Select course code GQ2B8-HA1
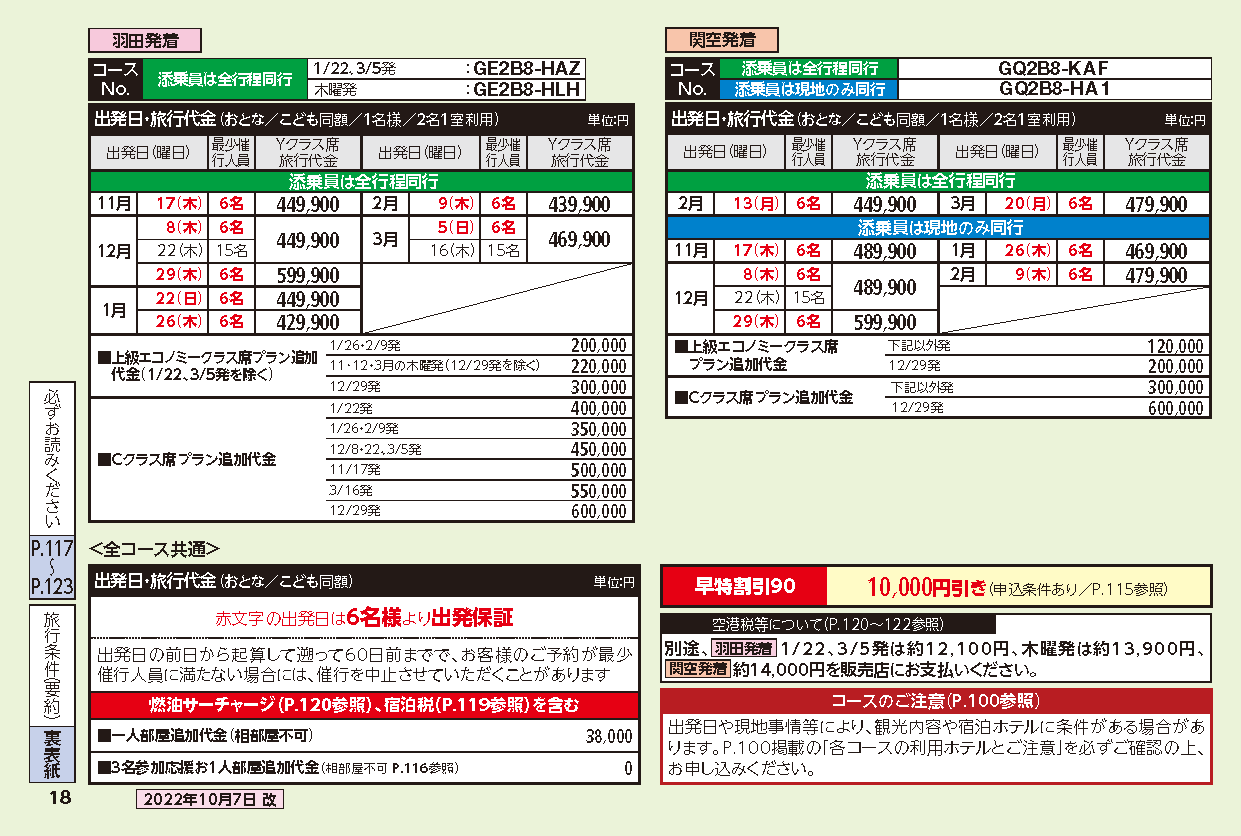The image size is (1241, 836). (x=1054, y=89)
